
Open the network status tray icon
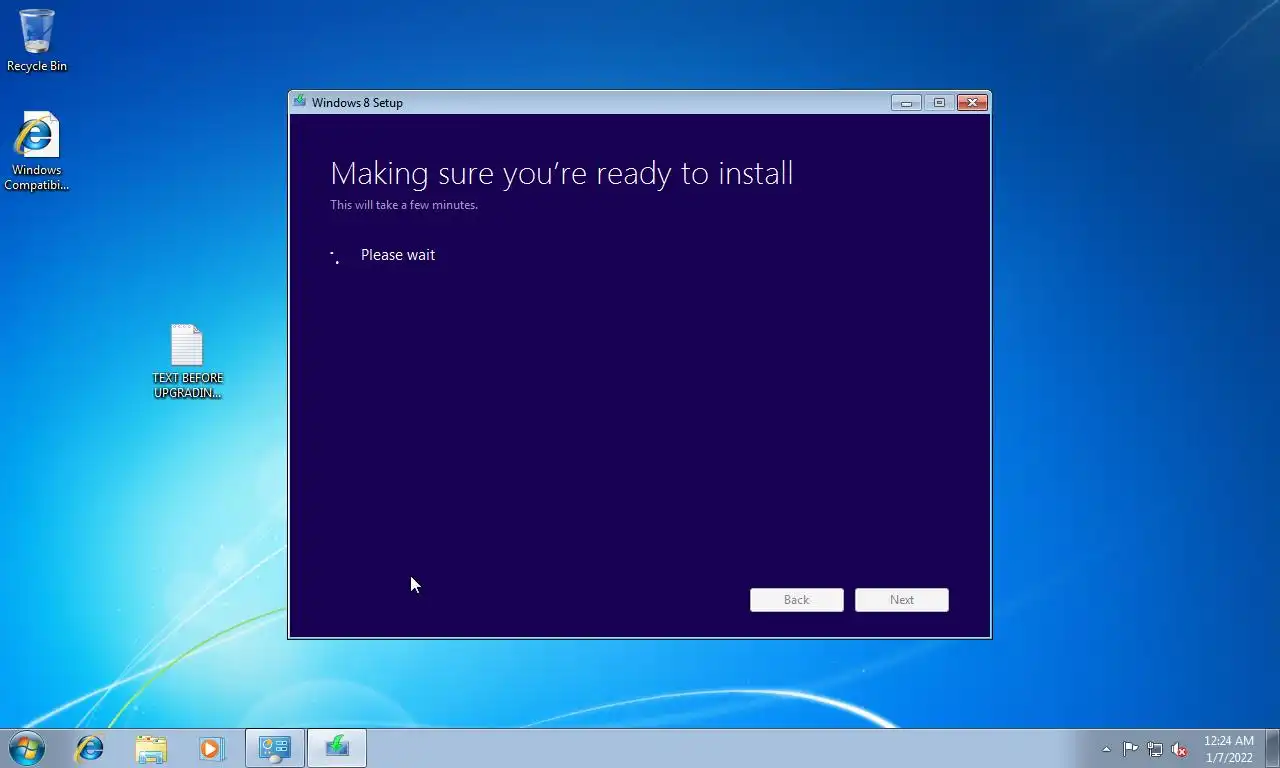tap(1155, 749)
